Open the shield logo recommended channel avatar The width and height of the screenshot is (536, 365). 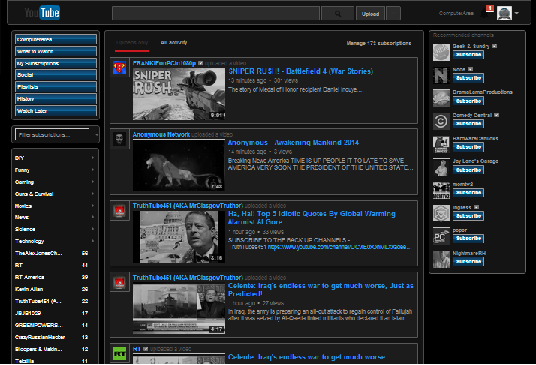pos(441,213)
